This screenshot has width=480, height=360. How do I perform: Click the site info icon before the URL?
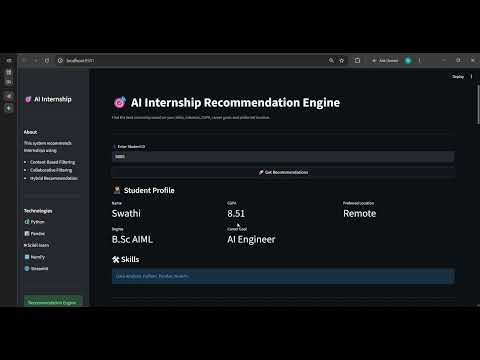tap(60, 60)
